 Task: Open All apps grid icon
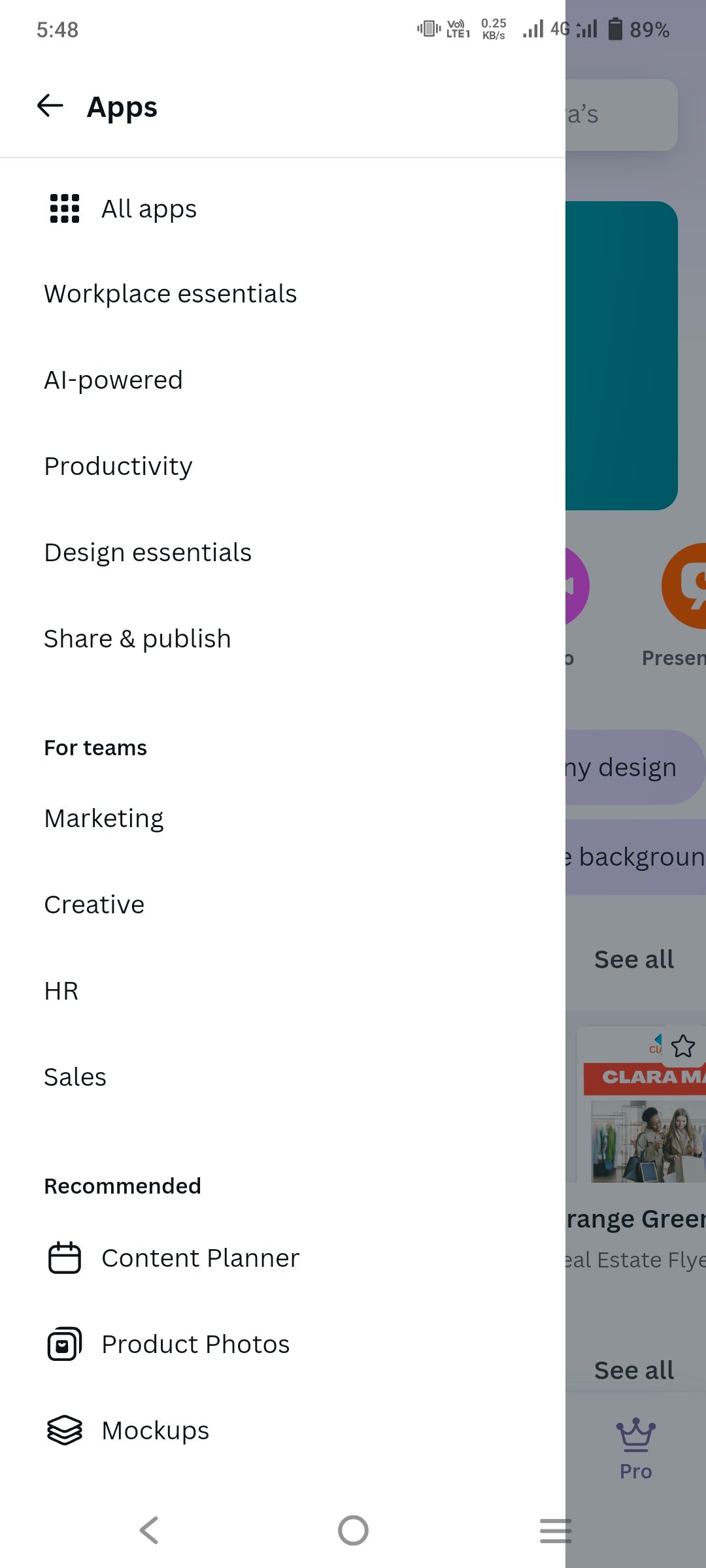(x=65, y=209)
